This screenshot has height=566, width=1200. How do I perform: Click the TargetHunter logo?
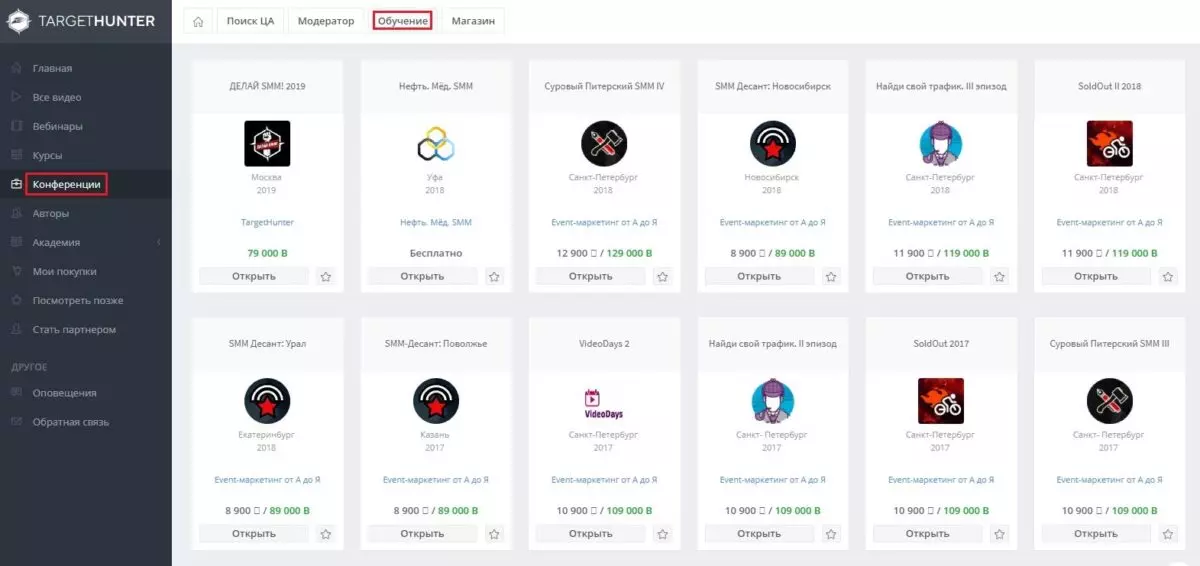click(x=81, y=20)
